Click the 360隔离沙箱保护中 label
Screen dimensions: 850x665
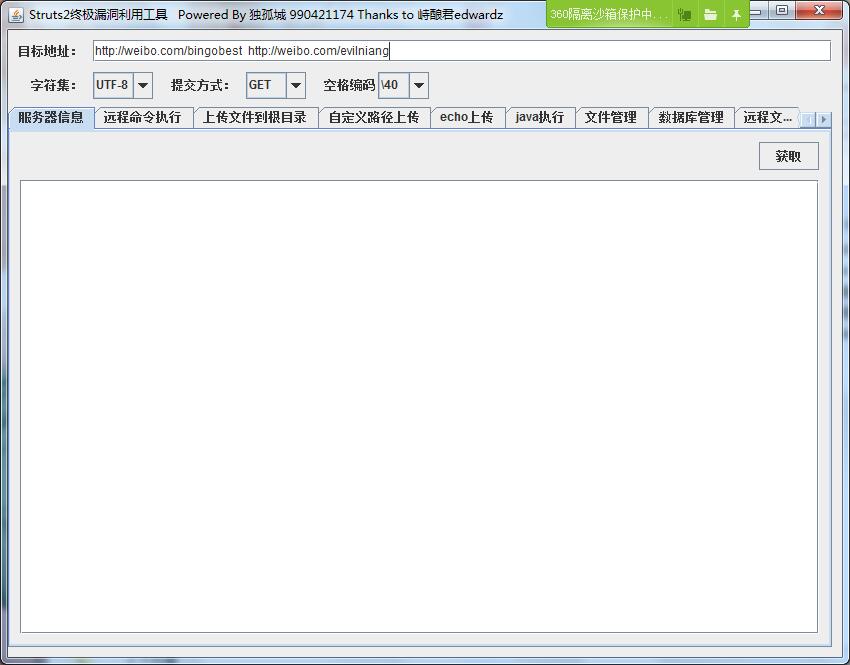609,15
